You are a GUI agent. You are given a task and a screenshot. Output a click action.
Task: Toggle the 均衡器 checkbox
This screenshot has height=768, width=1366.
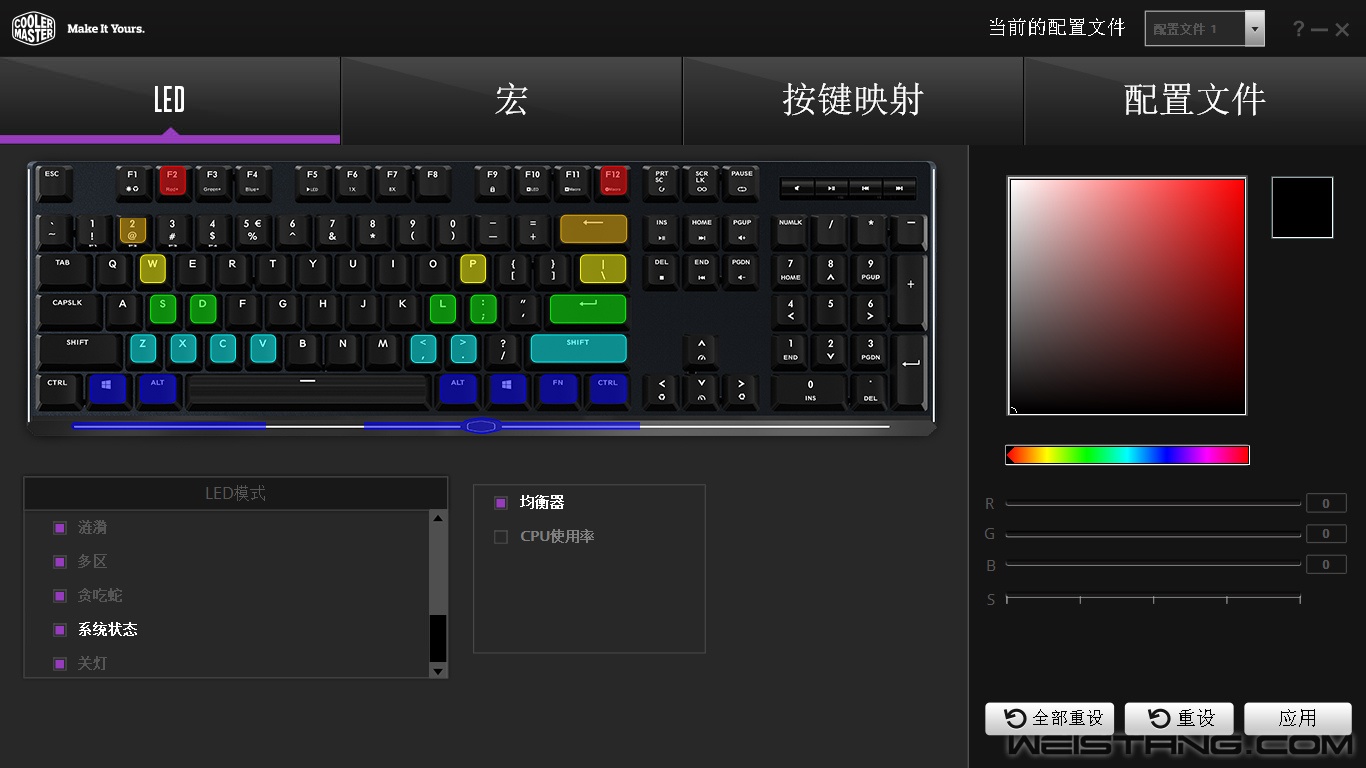(x=501, y=503)
